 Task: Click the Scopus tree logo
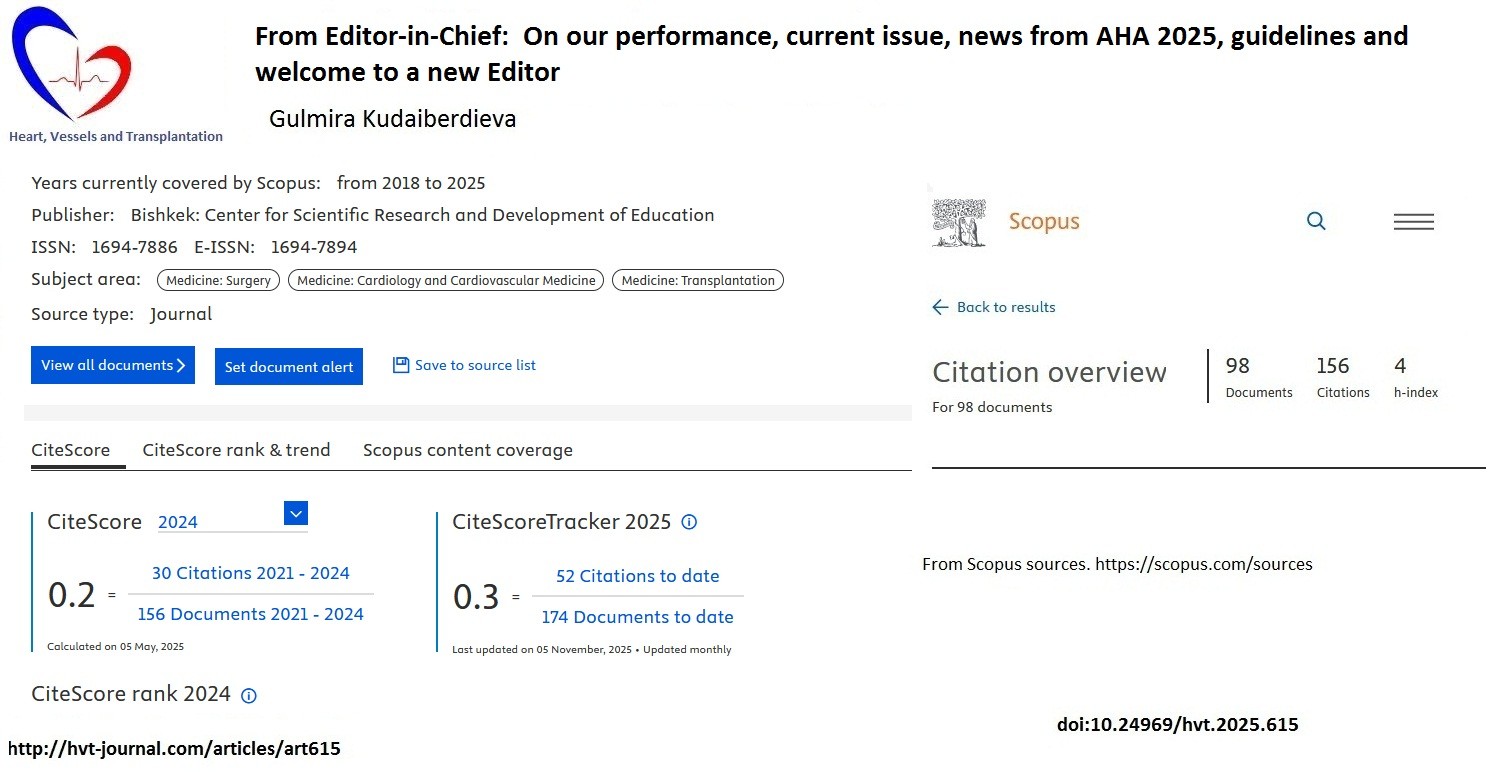coord(958,222)
